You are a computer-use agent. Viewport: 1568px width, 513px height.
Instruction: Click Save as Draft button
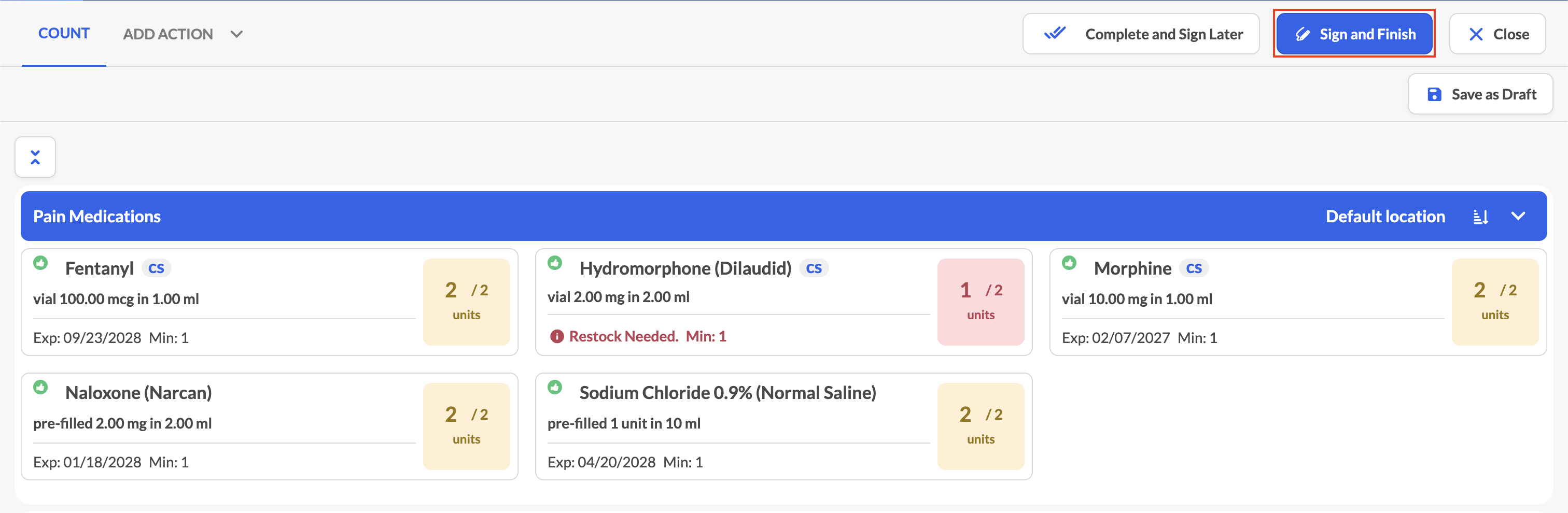coord(1480,94)
